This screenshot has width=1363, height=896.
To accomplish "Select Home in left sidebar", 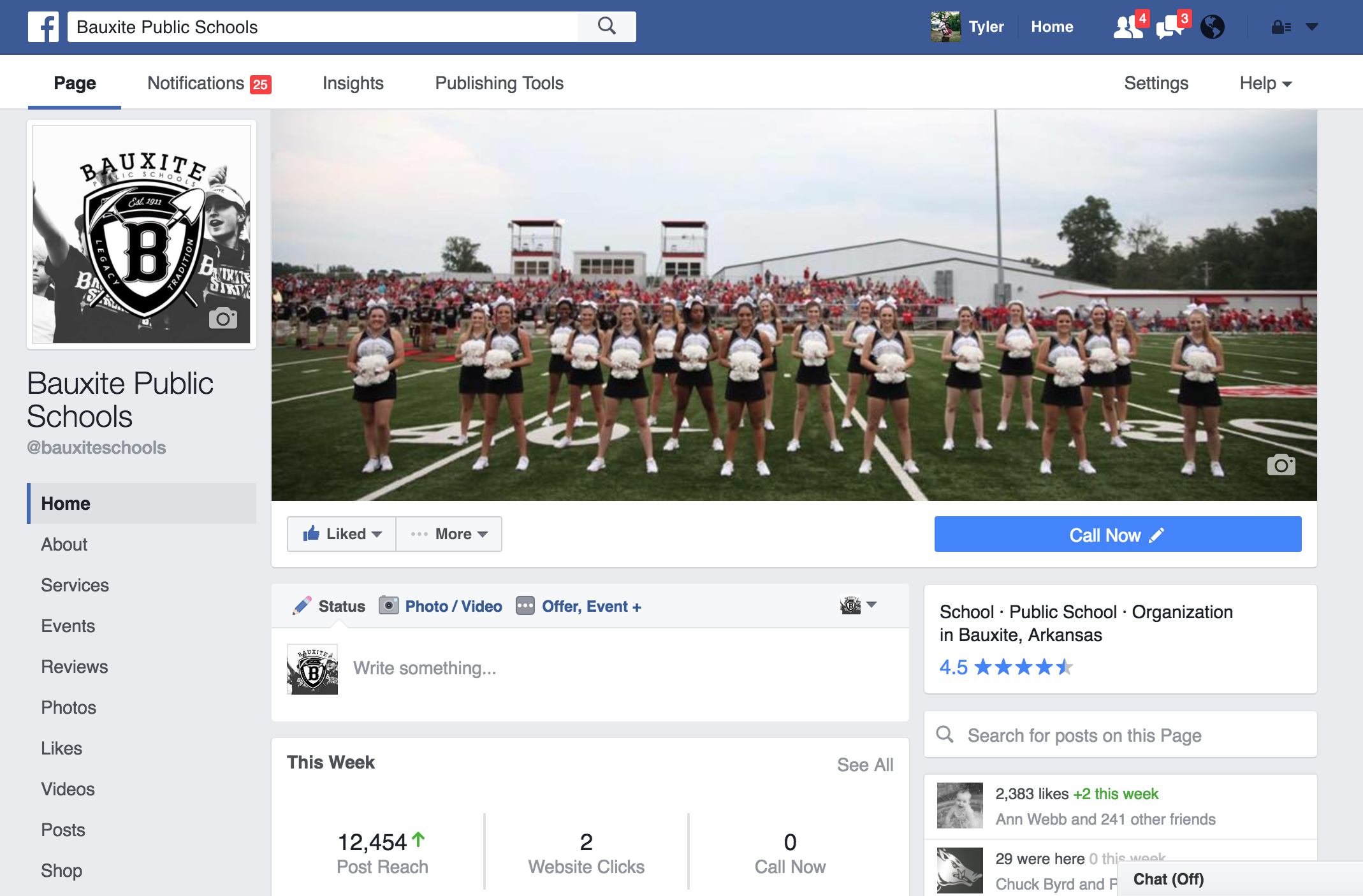I will [142, 503].
